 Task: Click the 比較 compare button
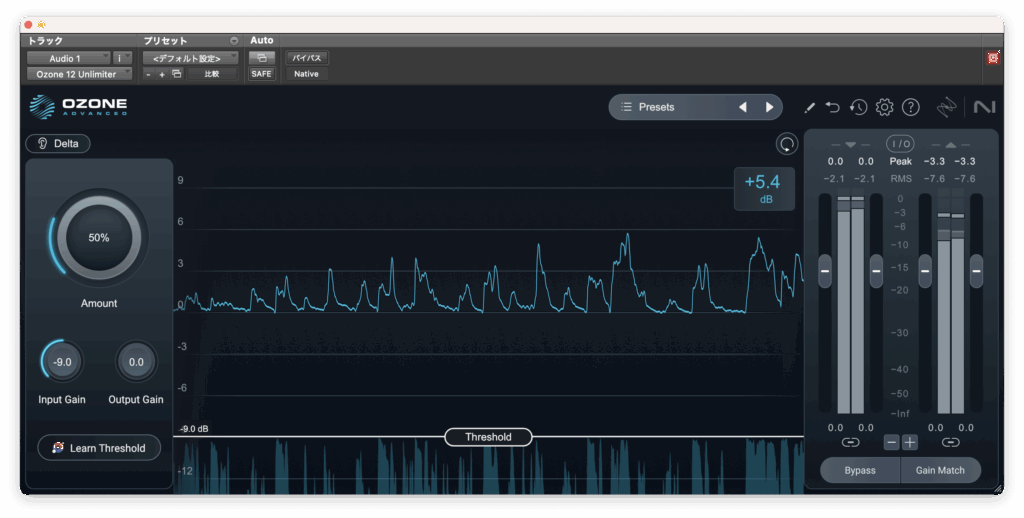[x=212, y=74]
